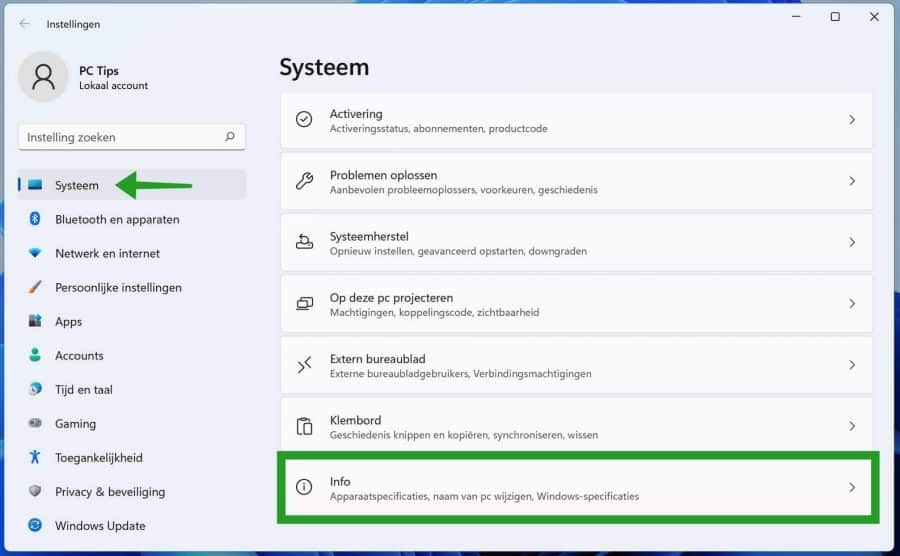Click the Bluetooth icon in sidebar
The image size is (900, 556).
(x=35, y=219)
